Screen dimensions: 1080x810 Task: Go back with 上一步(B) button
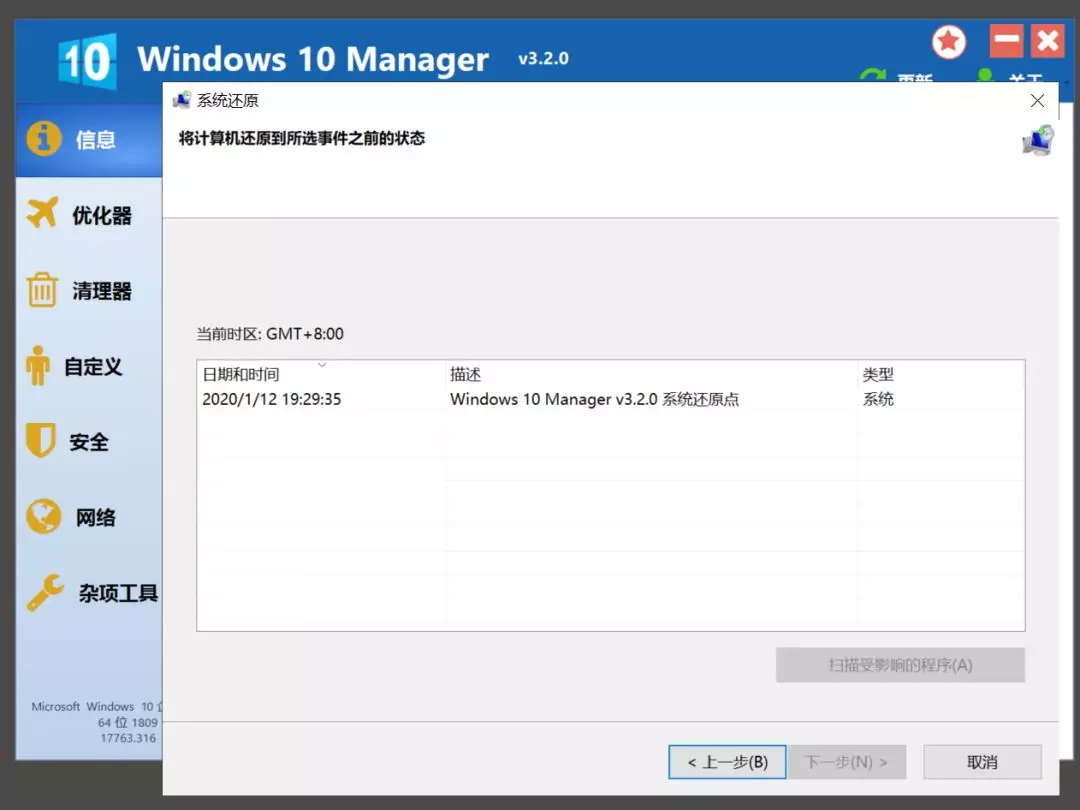click(x=727, y=762)
